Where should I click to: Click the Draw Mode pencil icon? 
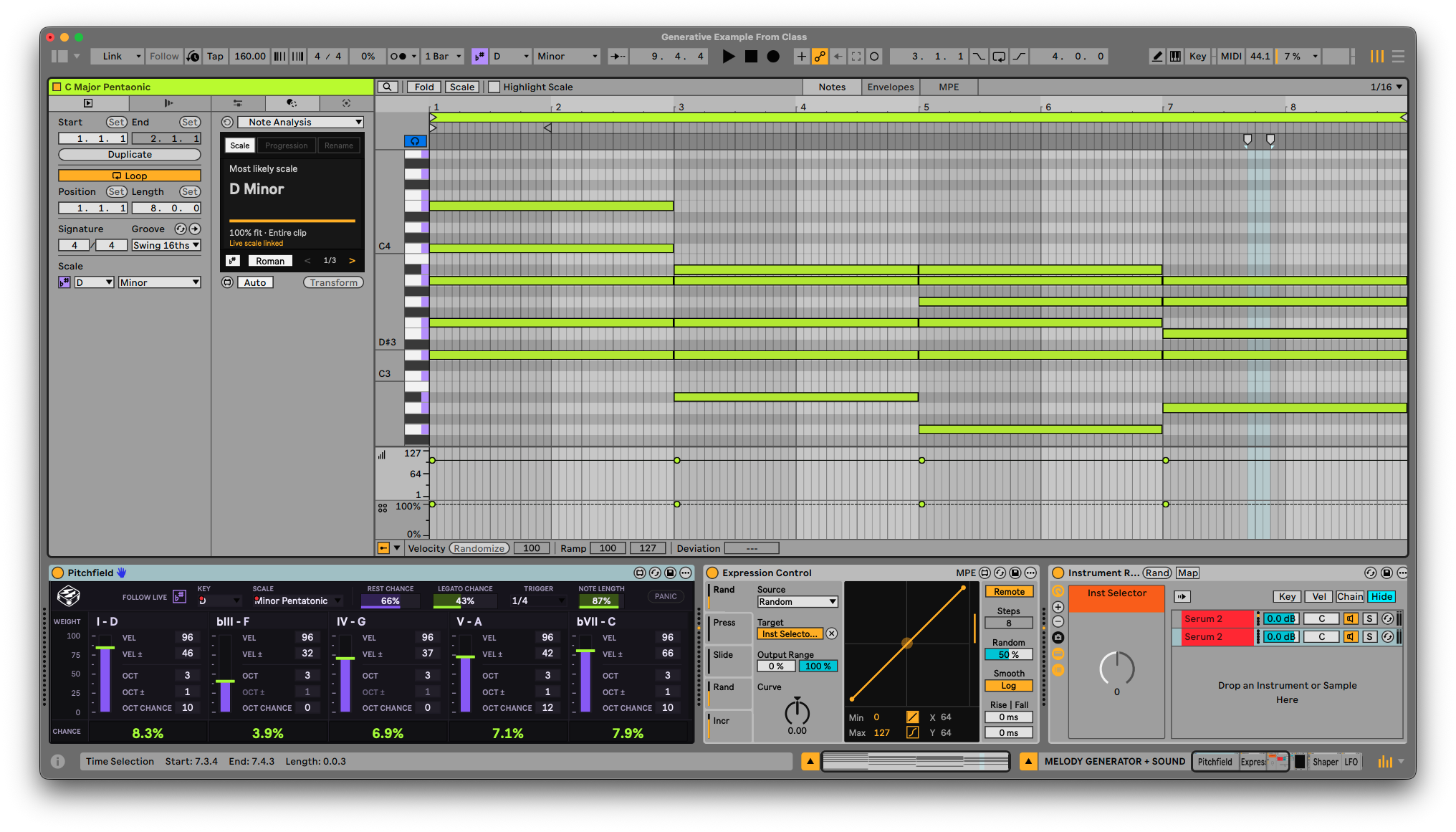pos(1156,57)
